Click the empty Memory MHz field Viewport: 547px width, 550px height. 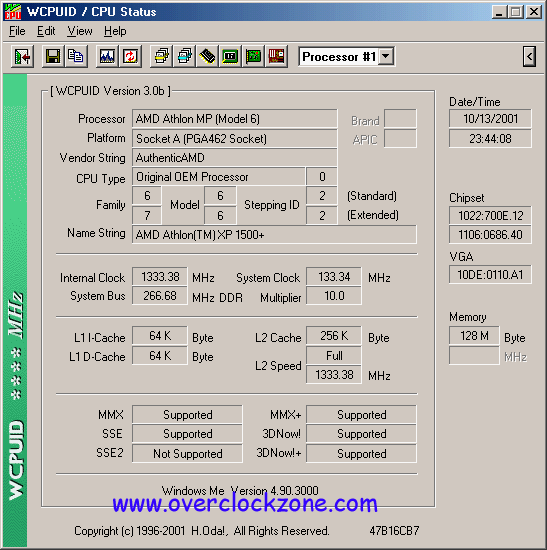(x=474, y=356)
